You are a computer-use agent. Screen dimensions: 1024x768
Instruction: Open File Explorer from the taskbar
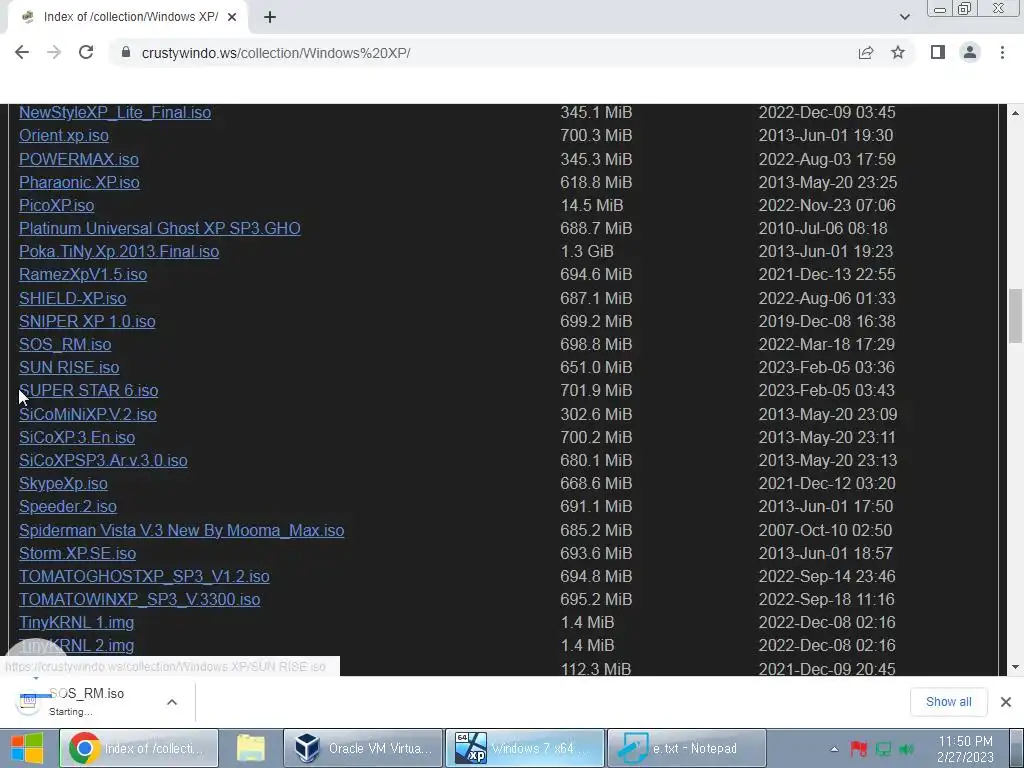click(251, 748)
